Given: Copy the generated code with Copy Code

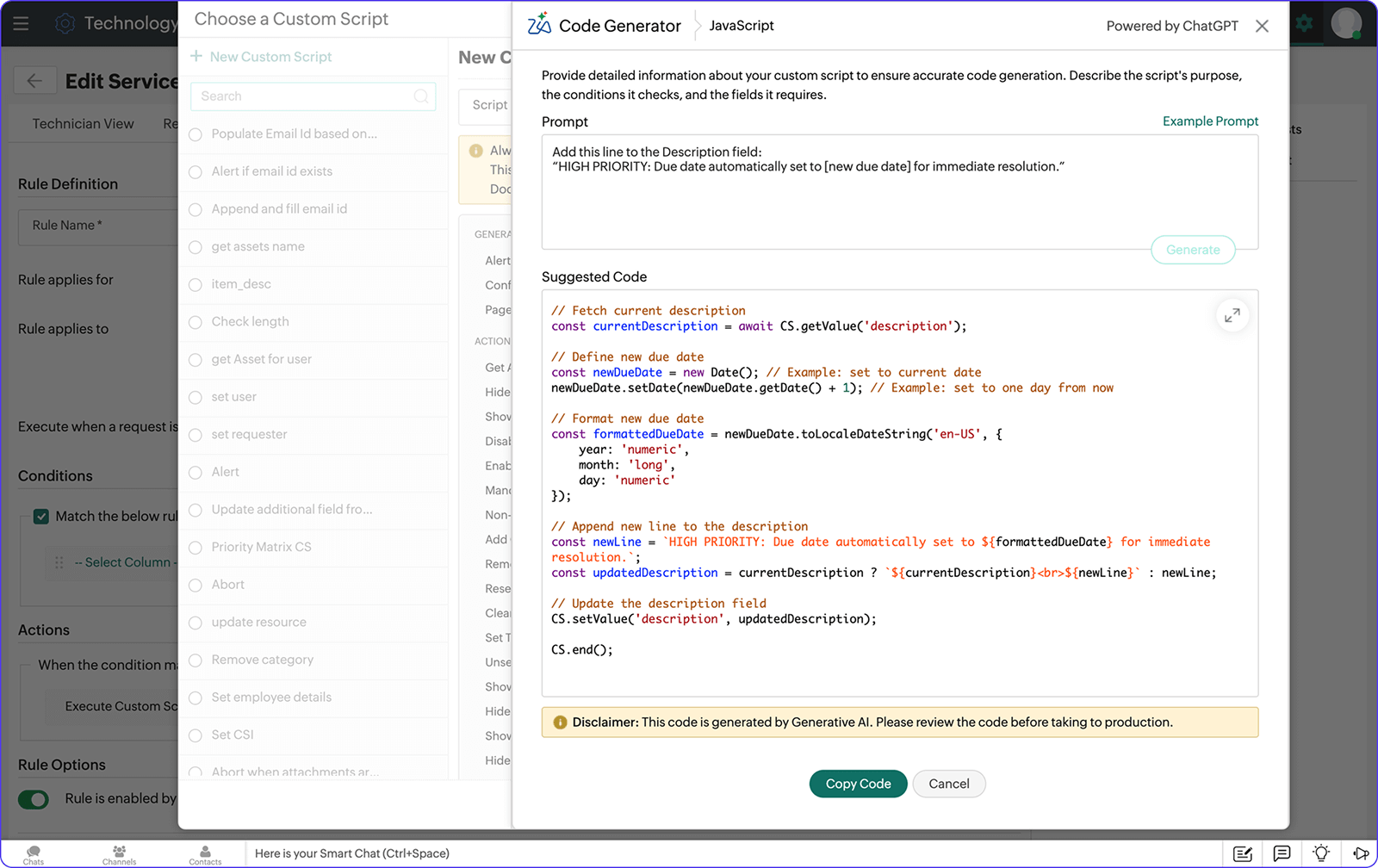Looking at the screenshot, I should (x=857, y=784).
